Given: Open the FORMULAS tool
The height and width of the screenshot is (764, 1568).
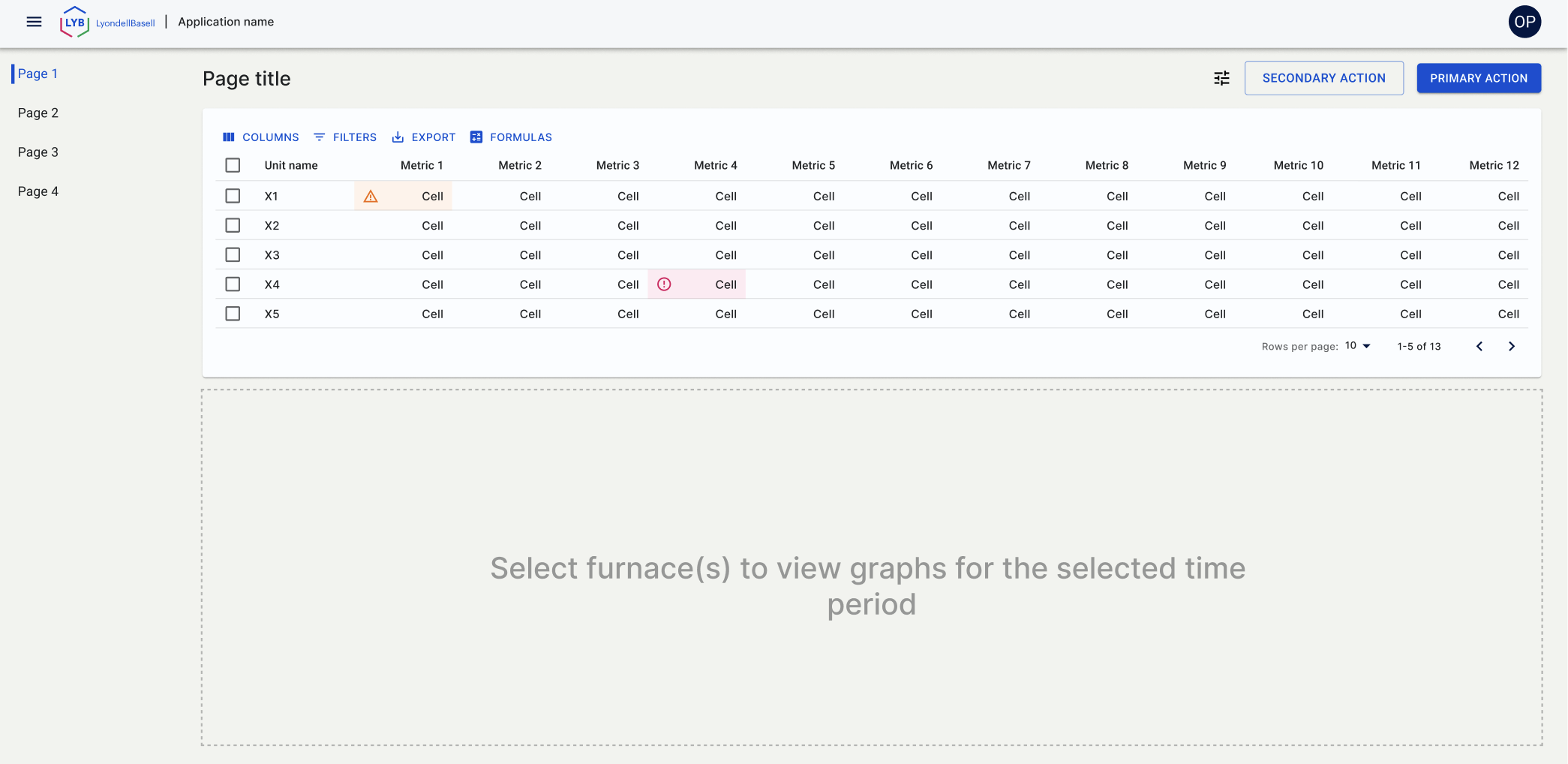Looking at the screenshot, I should [x=511, y=137].
